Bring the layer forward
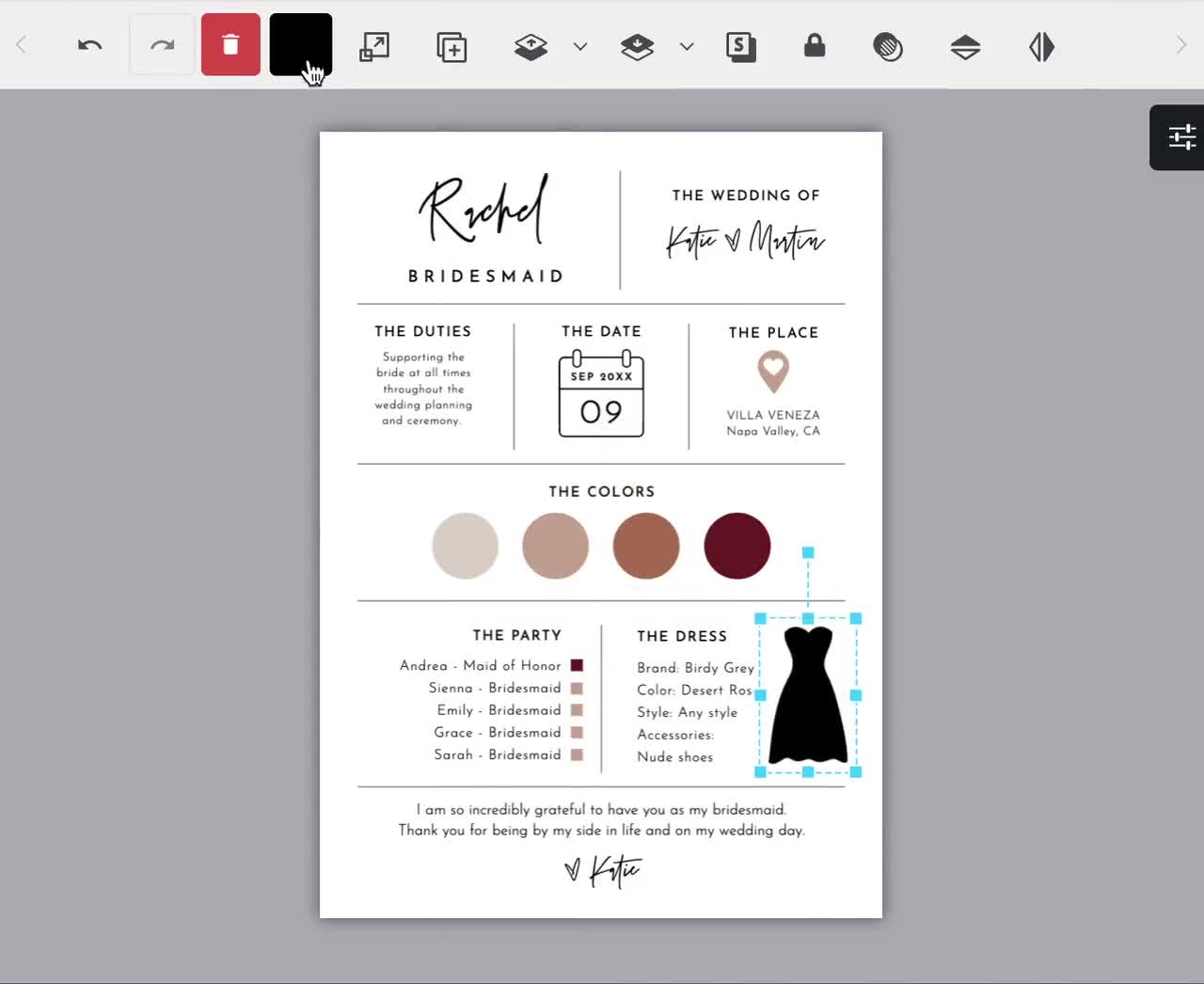Viewport: 1204px width, 984px height. click(531, 47)
